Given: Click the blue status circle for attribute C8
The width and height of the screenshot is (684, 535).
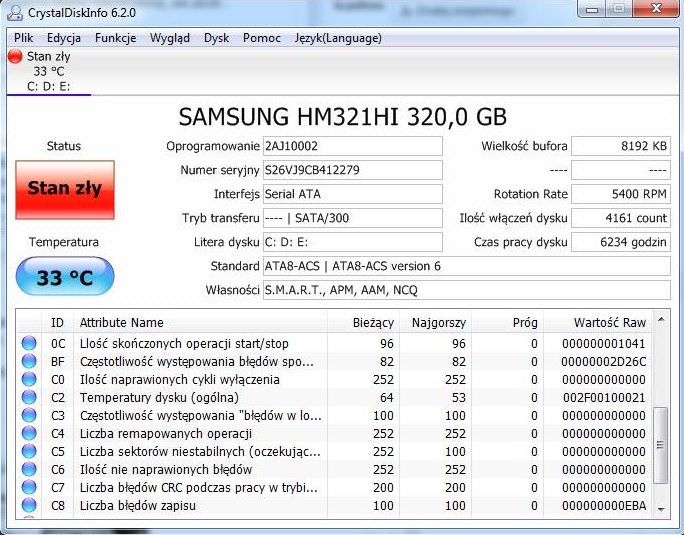Looking at the screenshot, I should (x=29, y=505).
